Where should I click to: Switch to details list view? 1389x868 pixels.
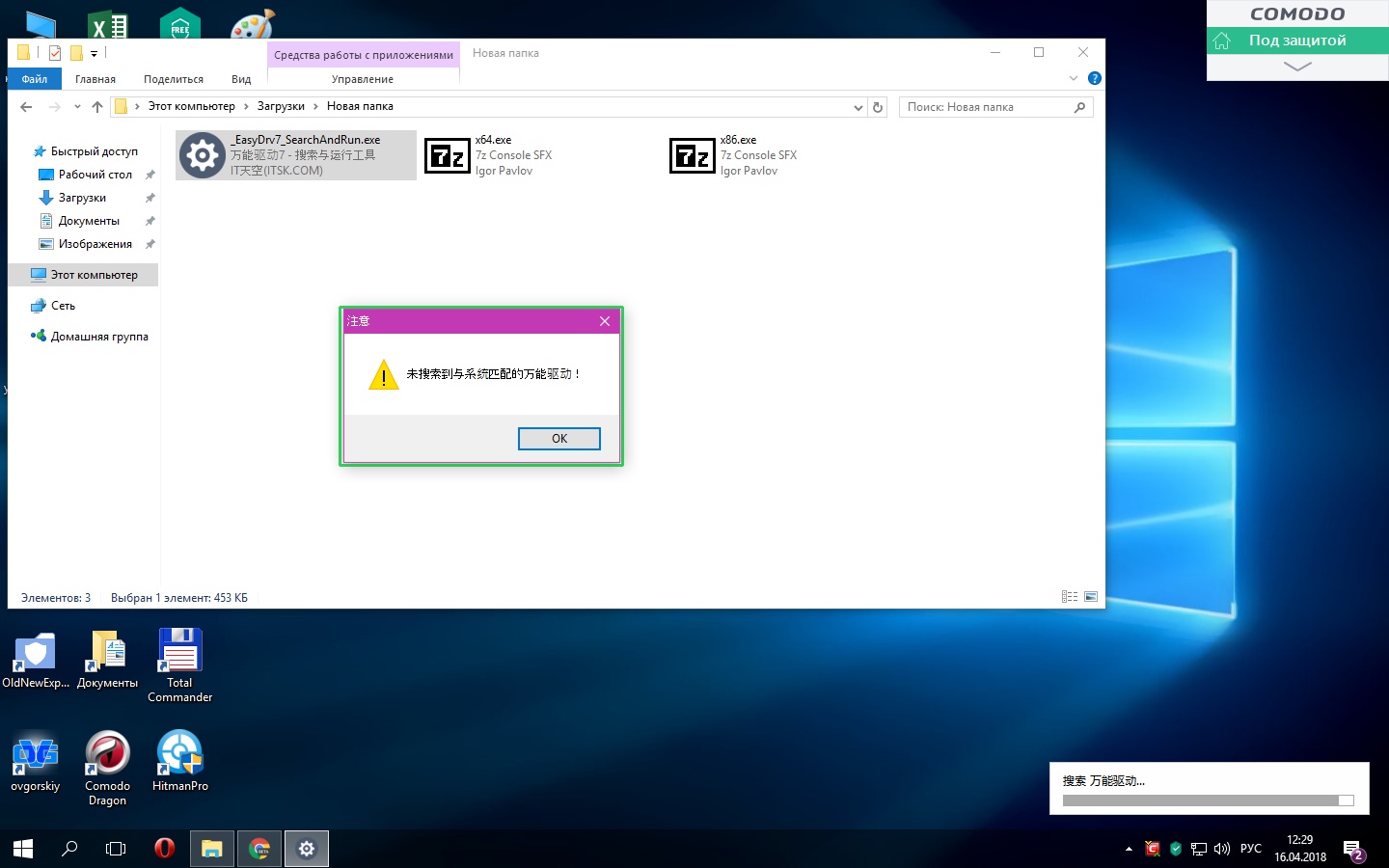[x=1070, y=597]
